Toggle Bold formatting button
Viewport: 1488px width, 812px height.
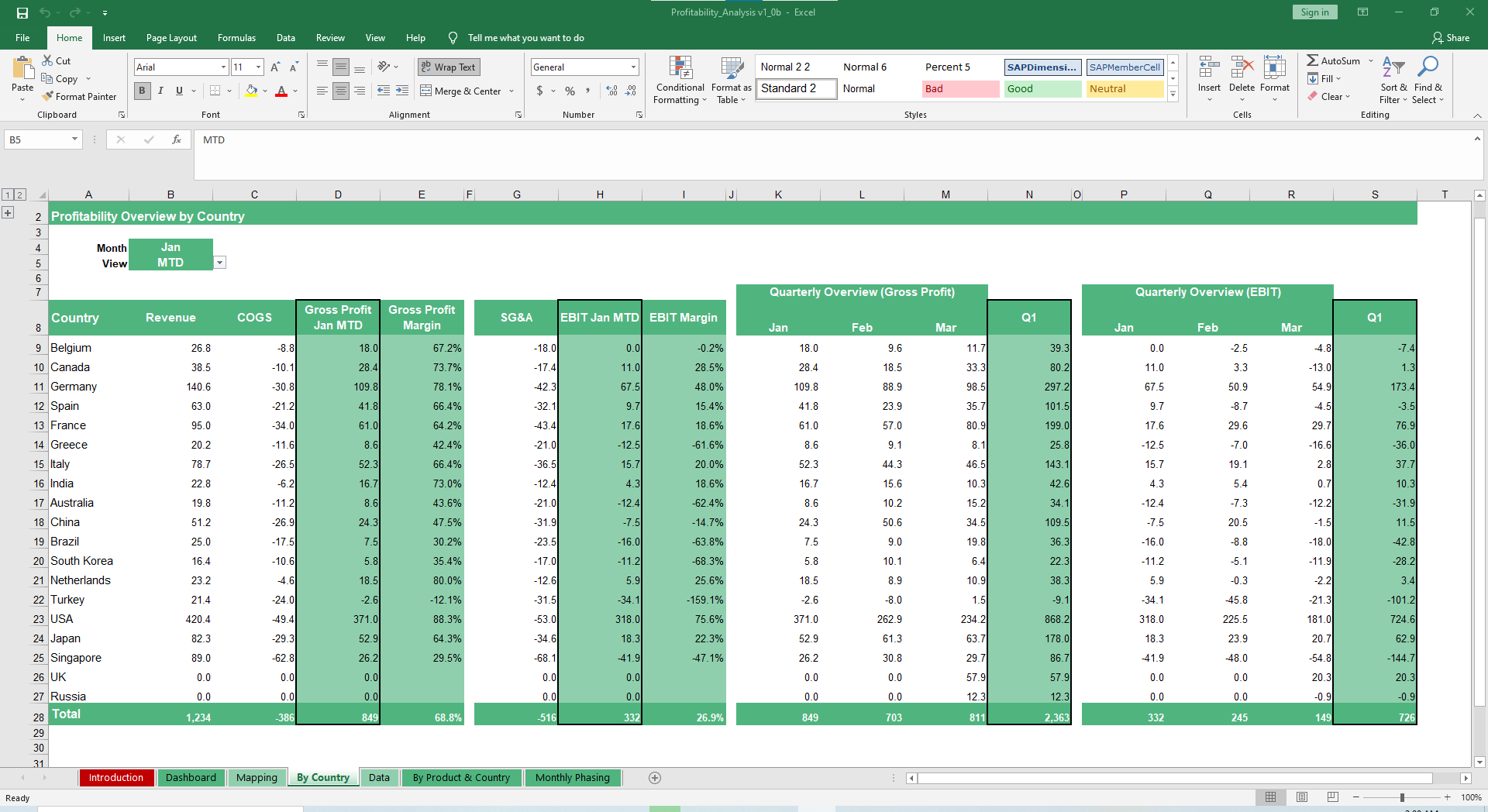[x=142, y=91]
